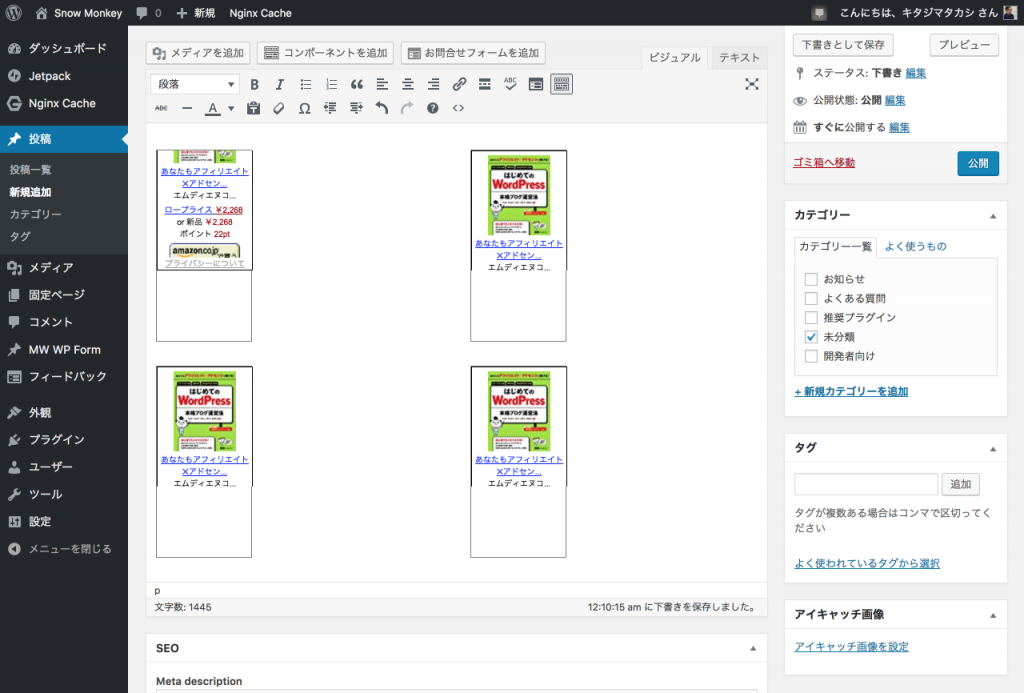This screenshot has height=693, width=1024.
Task: Open the メディア sidebar menu
Action: click(x=64, y=267)
